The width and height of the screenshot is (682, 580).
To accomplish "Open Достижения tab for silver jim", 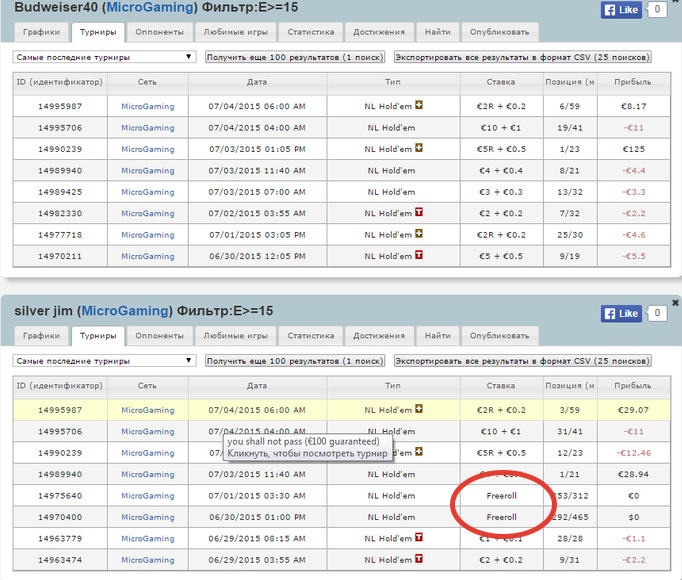I will coord(379,336).
